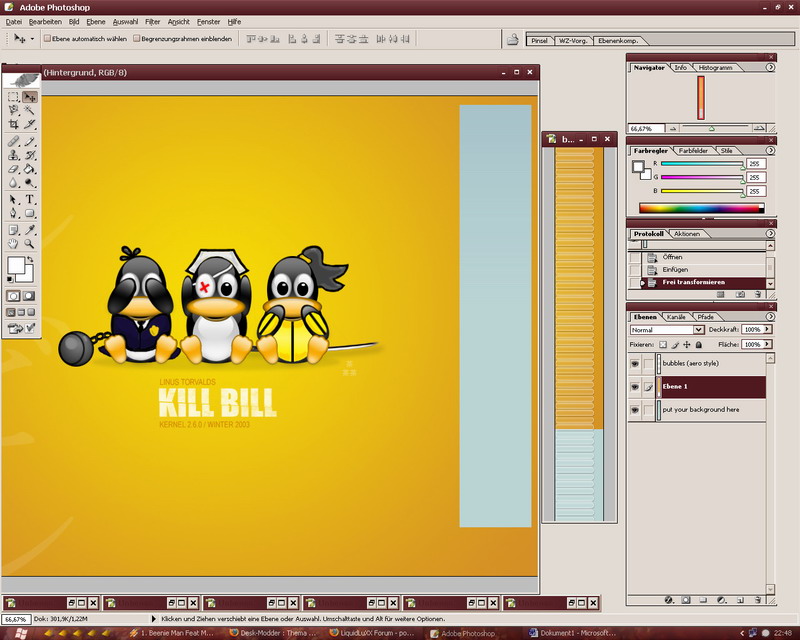The width and height of the screenshot is (800, 640).
Task: Select the Rectangular Marquee tool
Action: tap(13, 96)
